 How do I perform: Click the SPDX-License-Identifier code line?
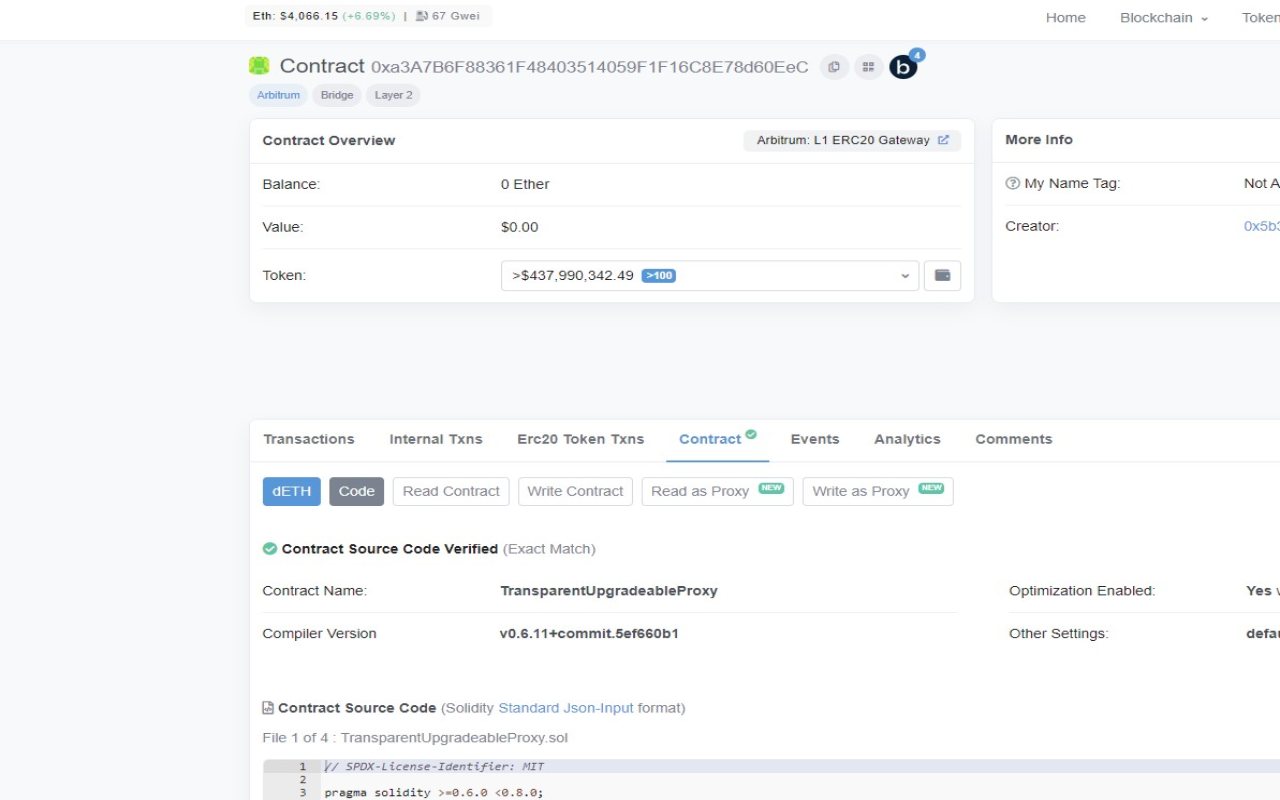434,767
